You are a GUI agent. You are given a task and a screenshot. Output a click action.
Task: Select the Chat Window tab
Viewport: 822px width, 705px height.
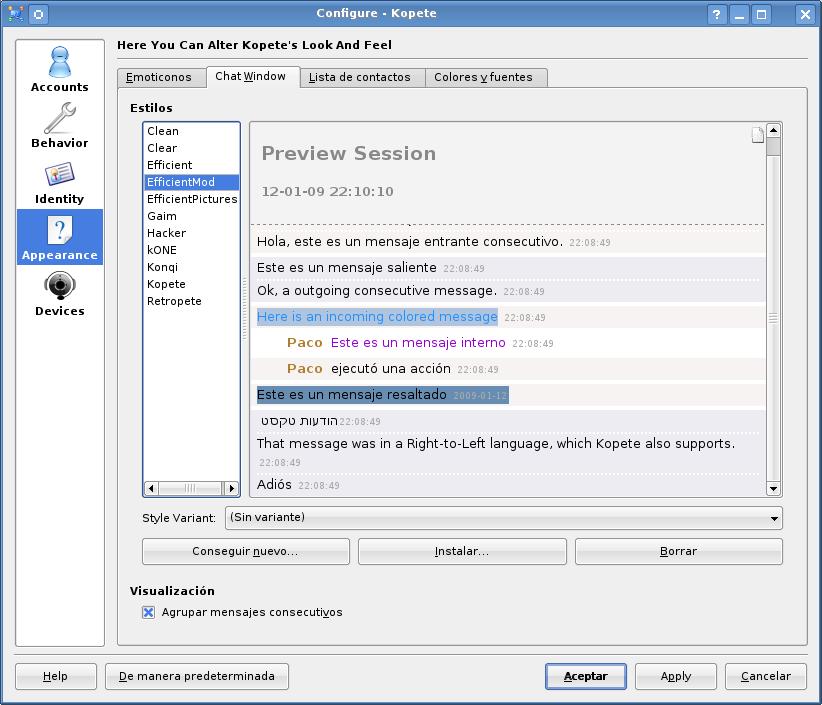251,77
